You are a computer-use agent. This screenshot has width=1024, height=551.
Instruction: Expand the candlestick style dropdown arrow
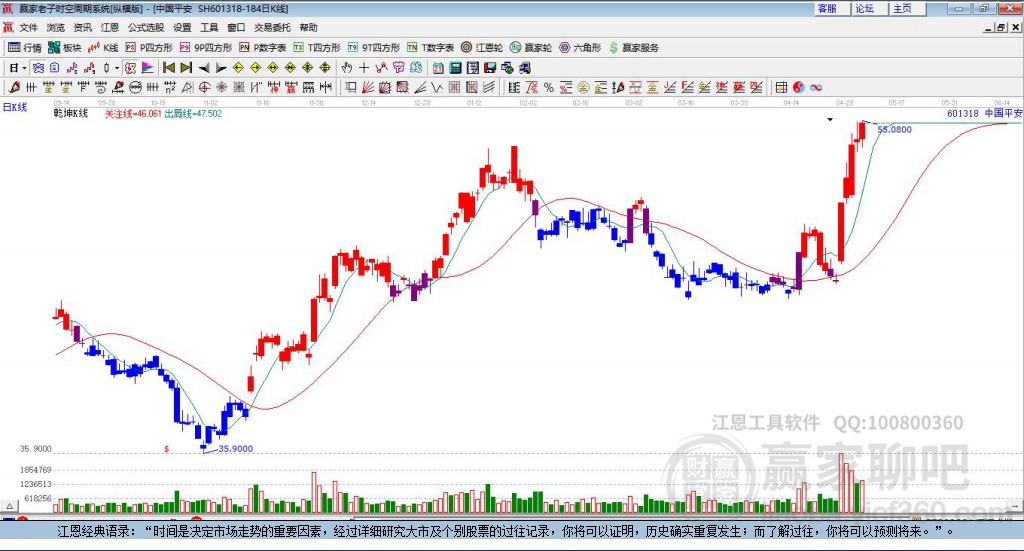pyautogui.click(x=117, y=68)
